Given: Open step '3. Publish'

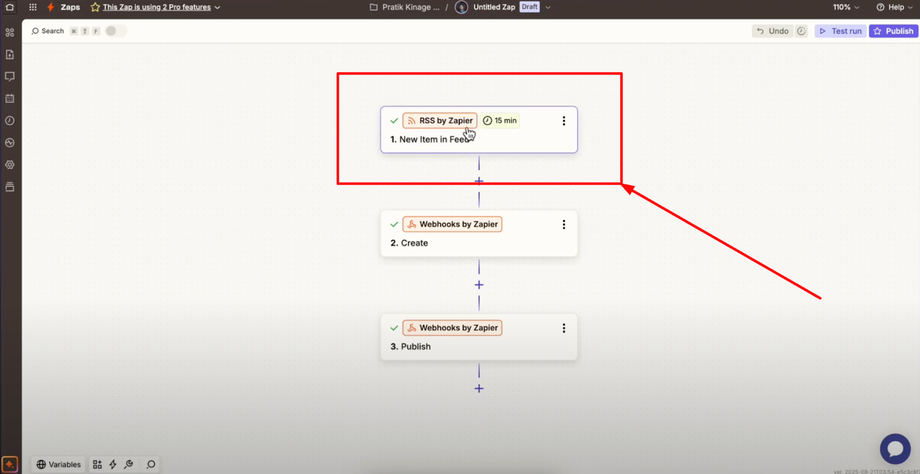Looking at the screenshot, I should [x=479, y=337].
